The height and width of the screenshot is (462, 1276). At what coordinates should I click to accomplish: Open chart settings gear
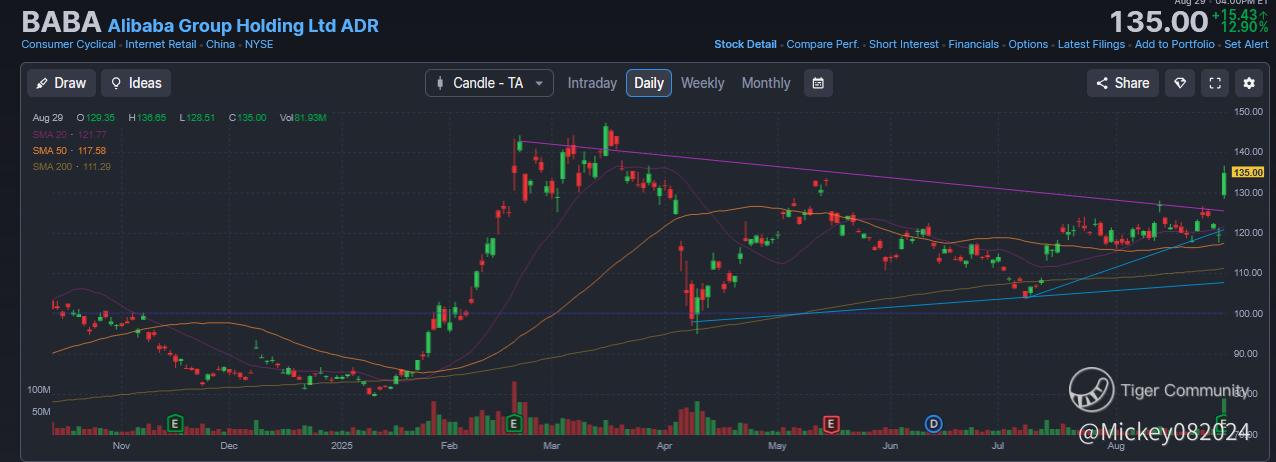(x=1249, y=83)
